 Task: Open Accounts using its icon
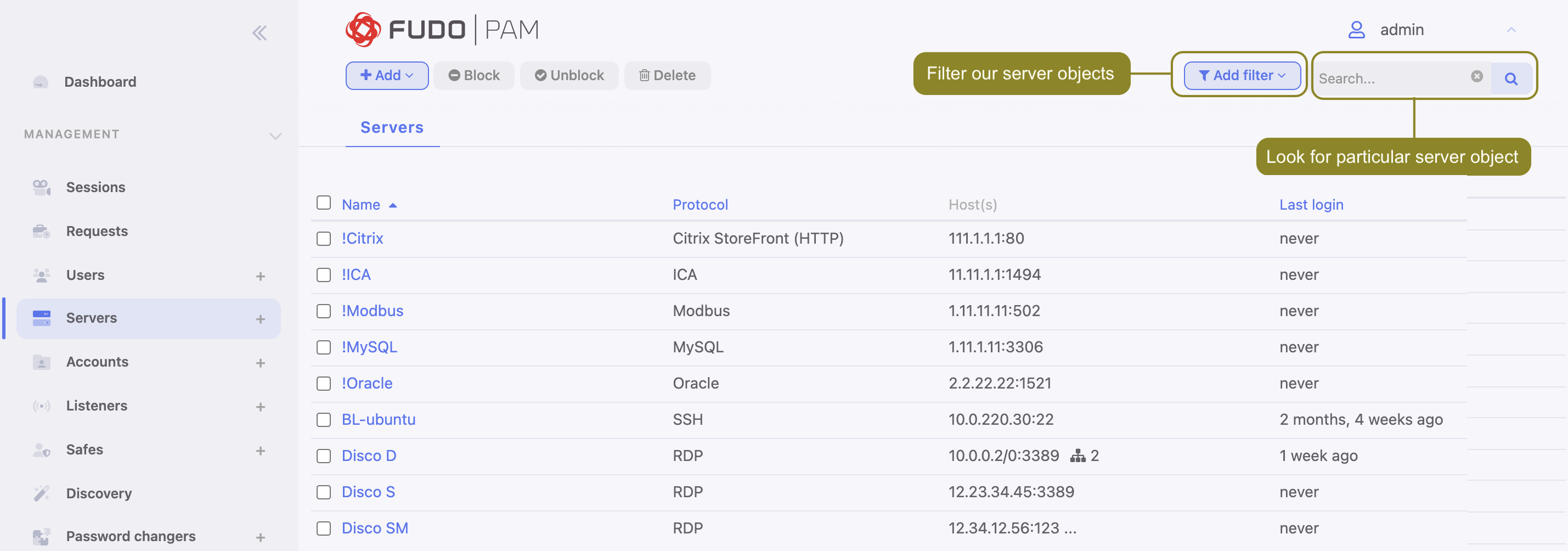click(41, 362)
